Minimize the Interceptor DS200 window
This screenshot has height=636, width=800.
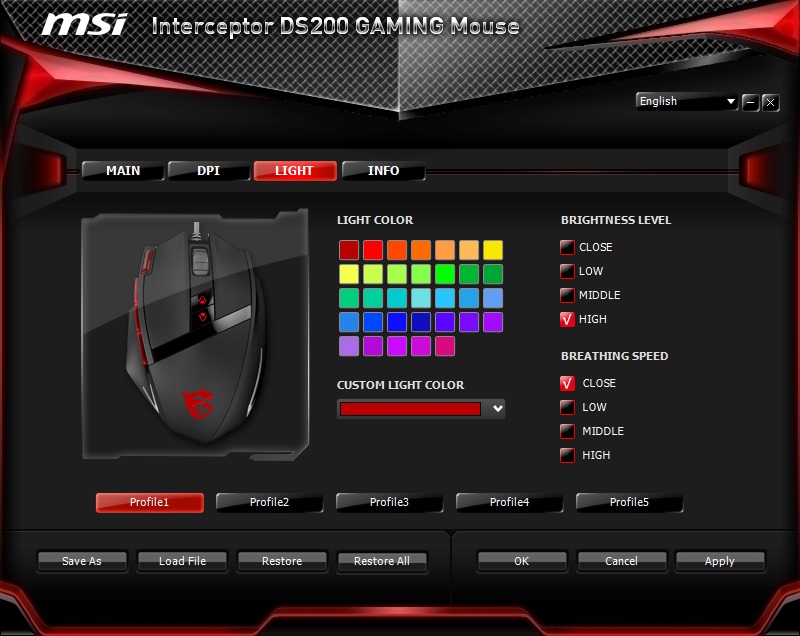[751, 102]
